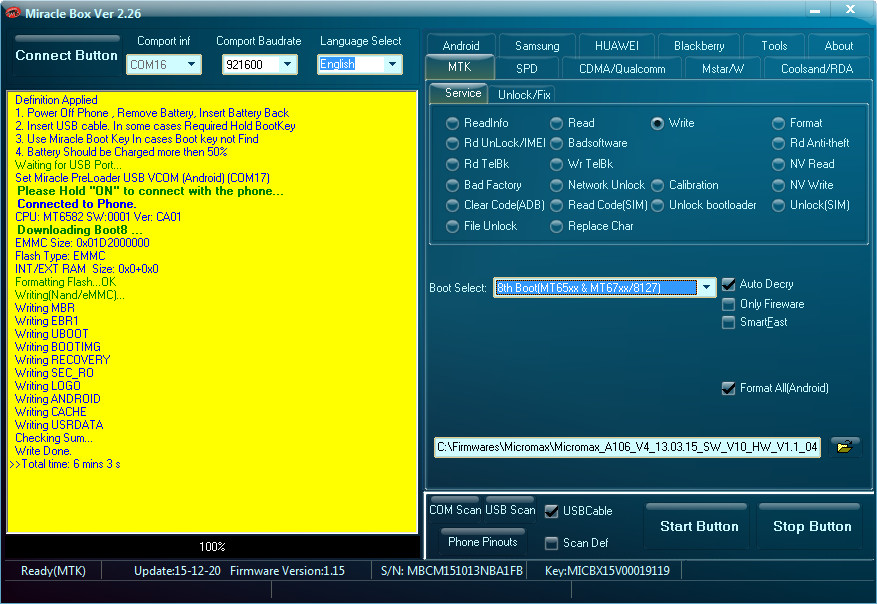Enable the Only Fireware checkbox
877x604 pixels.
click(x=728, y=304)
